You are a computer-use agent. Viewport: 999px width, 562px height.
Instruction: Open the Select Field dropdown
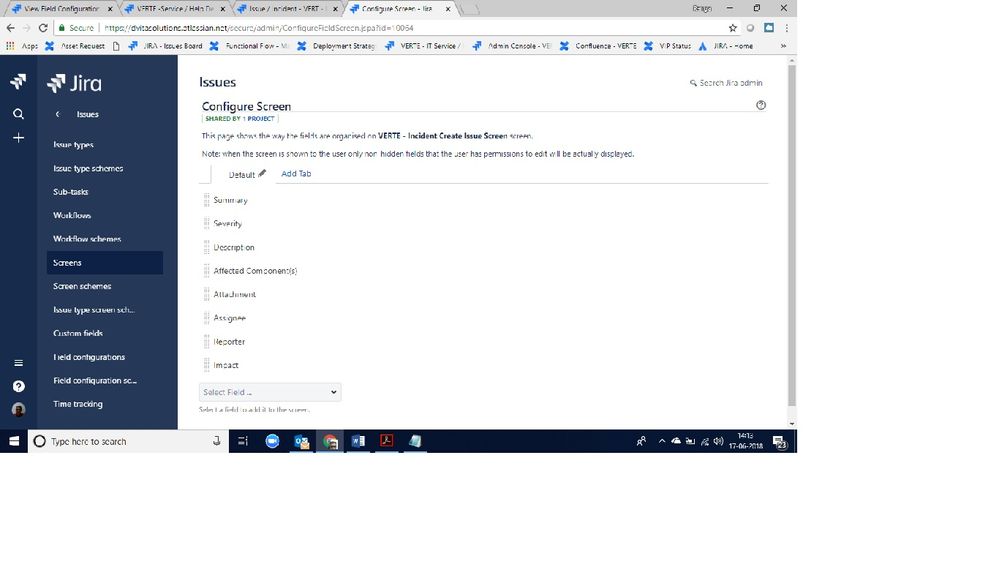click(x=270, y=392)
